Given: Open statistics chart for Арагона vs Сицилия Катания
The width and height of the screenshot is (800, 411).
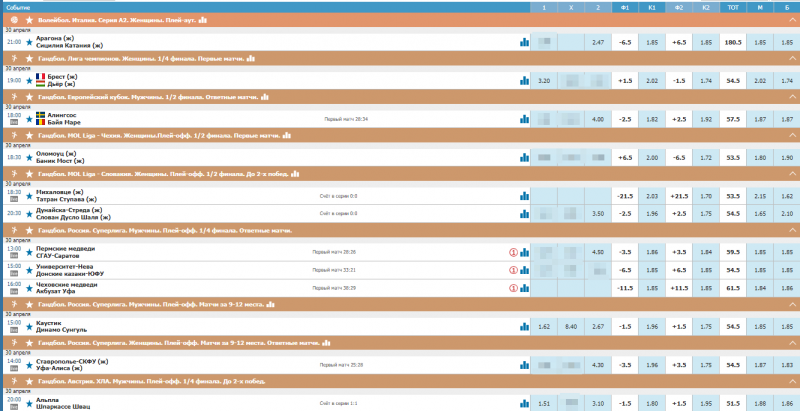Looking at the screenshot, I should pos(524,42).
